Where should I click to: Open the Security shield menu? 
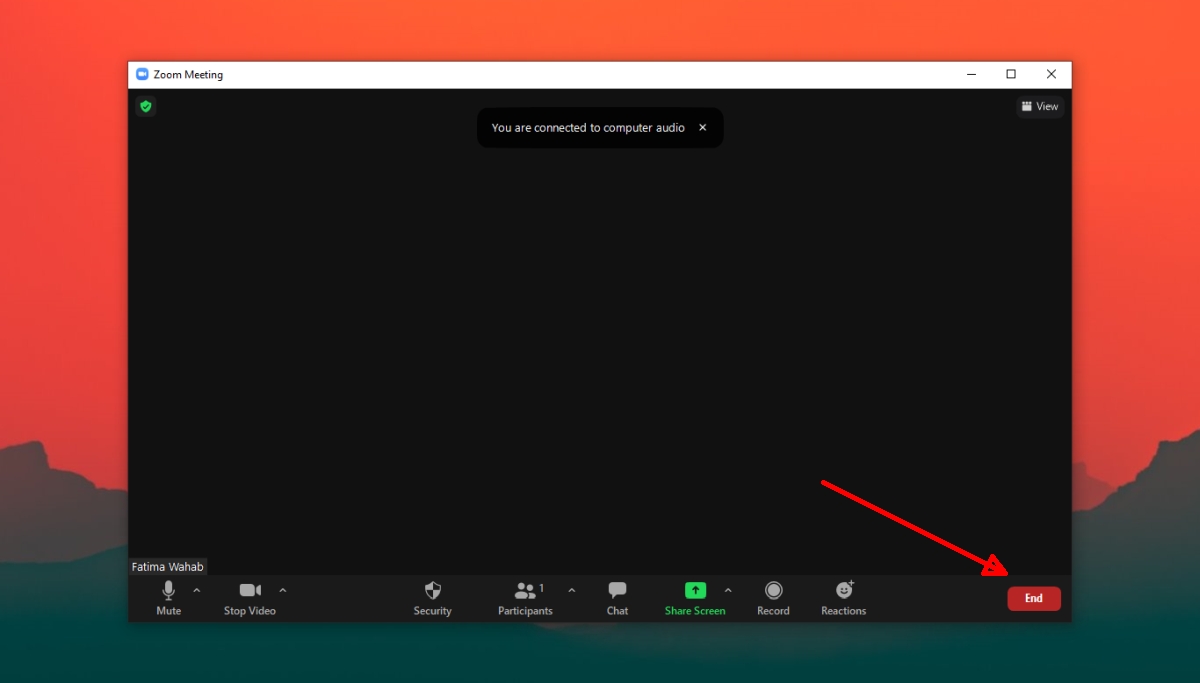433,598
